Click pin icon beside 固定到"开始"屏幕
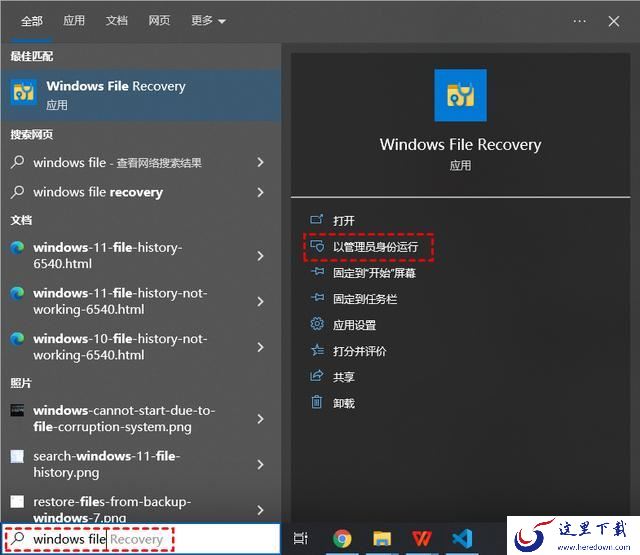This screenshot has height=555, width=640. coord(317,272)
